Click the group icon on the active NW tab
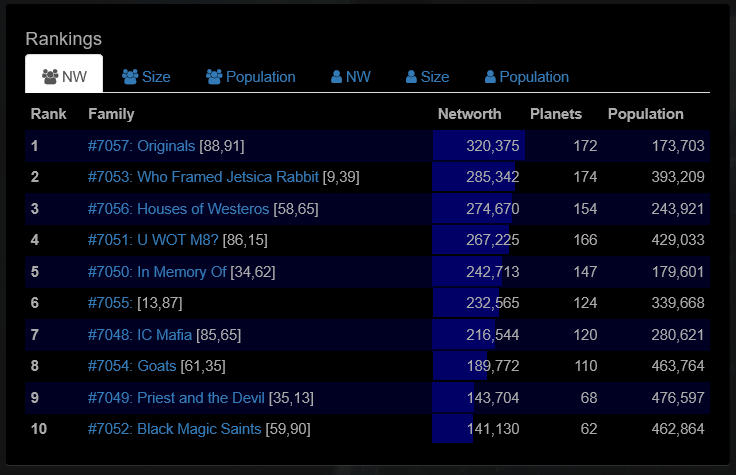This screenshot has height=475, width=736. [x=50, y=77]
